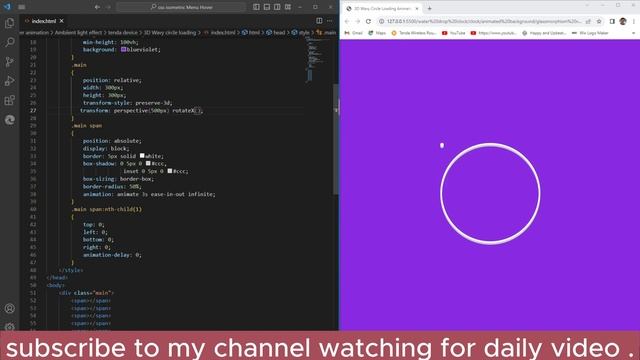
Task: Click '3D Wavy circle loading' breadcrumb
Action: pos(170,33)
